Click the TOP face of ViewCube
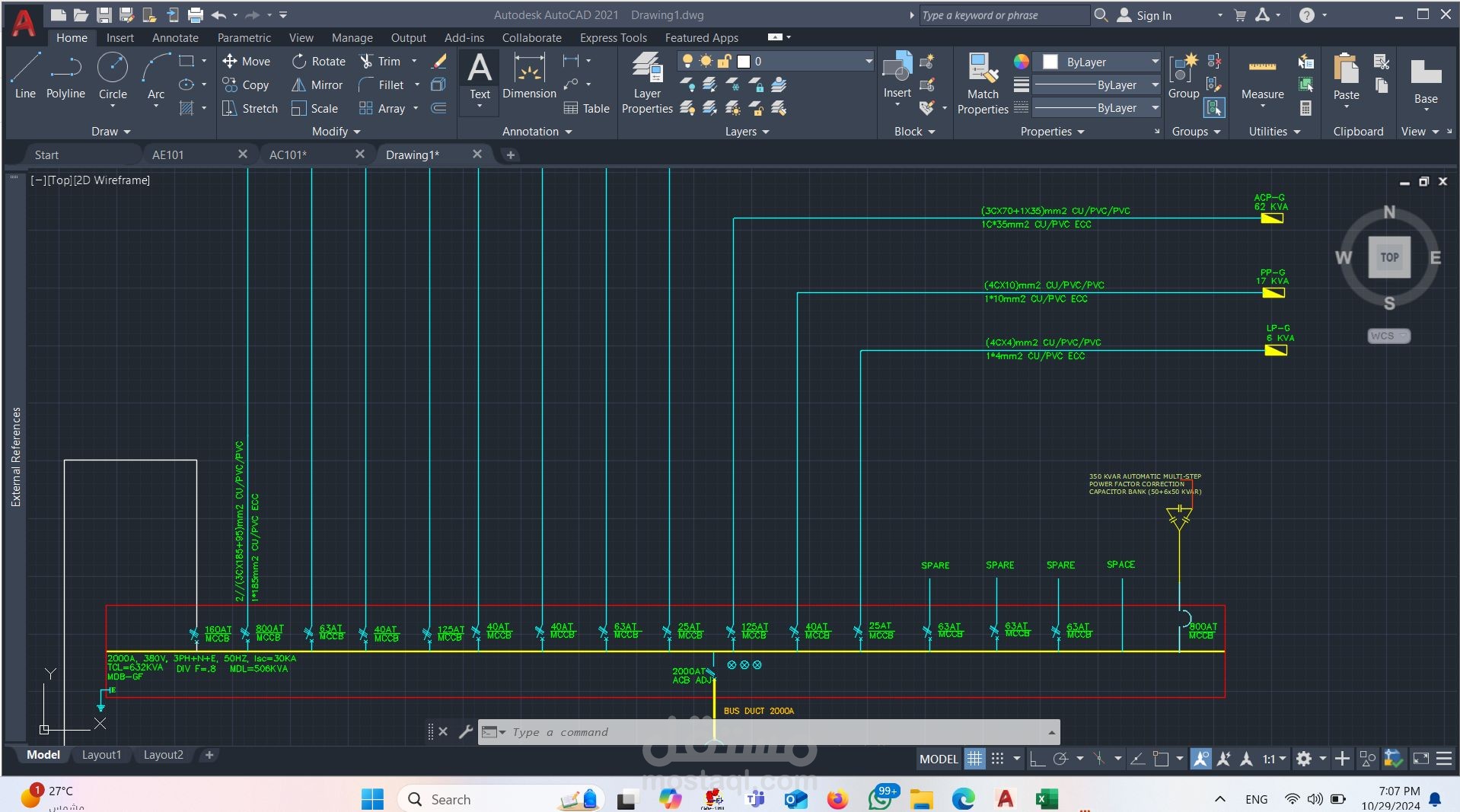The width and height of the screenshot is (1460, 812). (x=1389, y=257)
